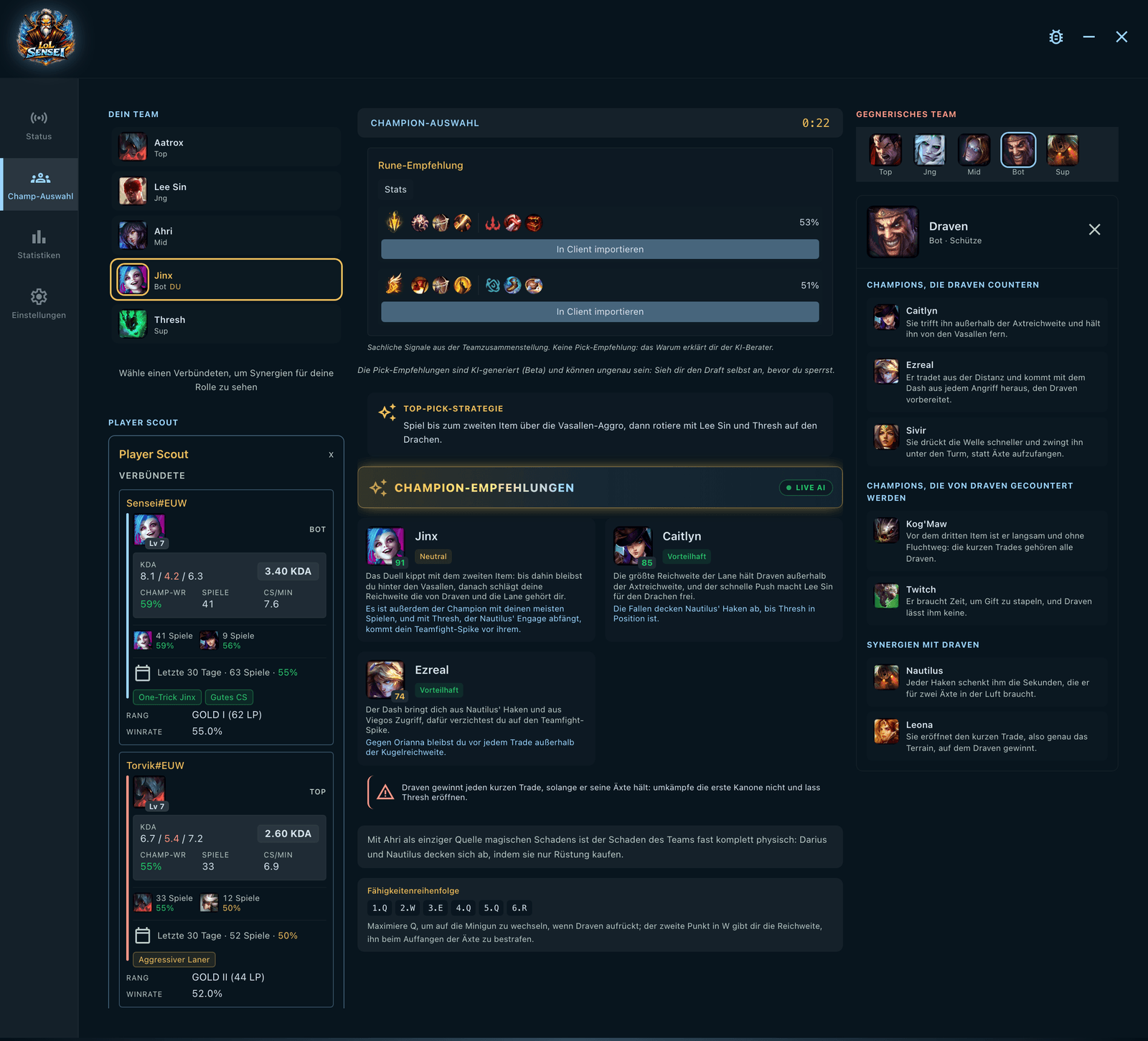Select Ezreal champion recommendation card
1148x1041 pixels.
tap(476, 708)
